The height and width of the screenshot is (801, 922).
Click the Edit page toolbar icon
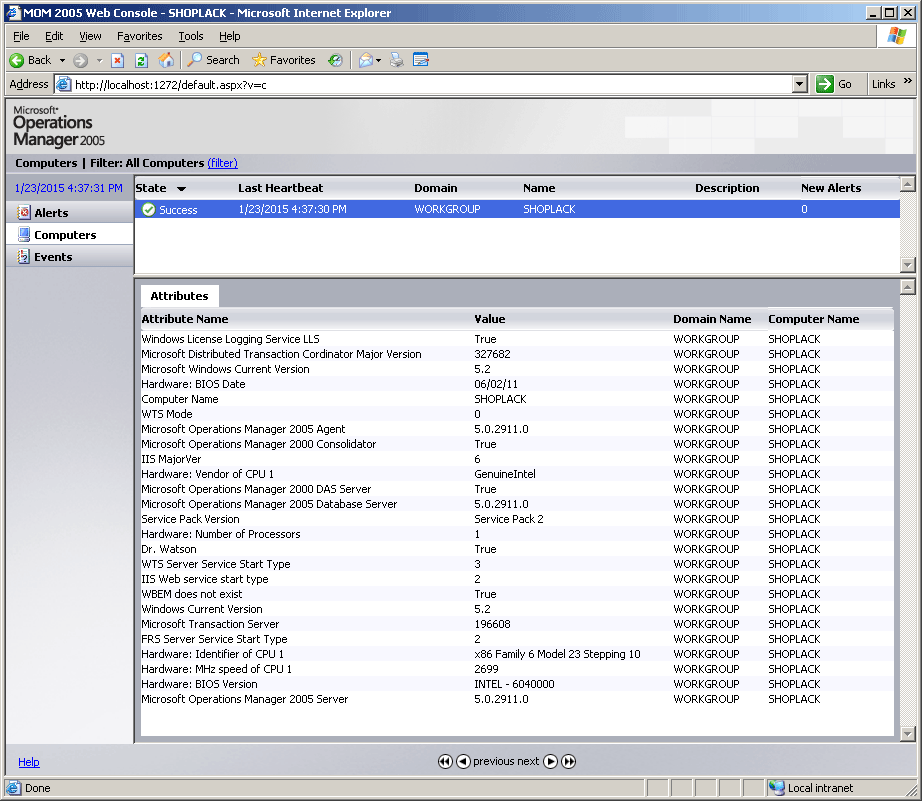pos(421,60)
